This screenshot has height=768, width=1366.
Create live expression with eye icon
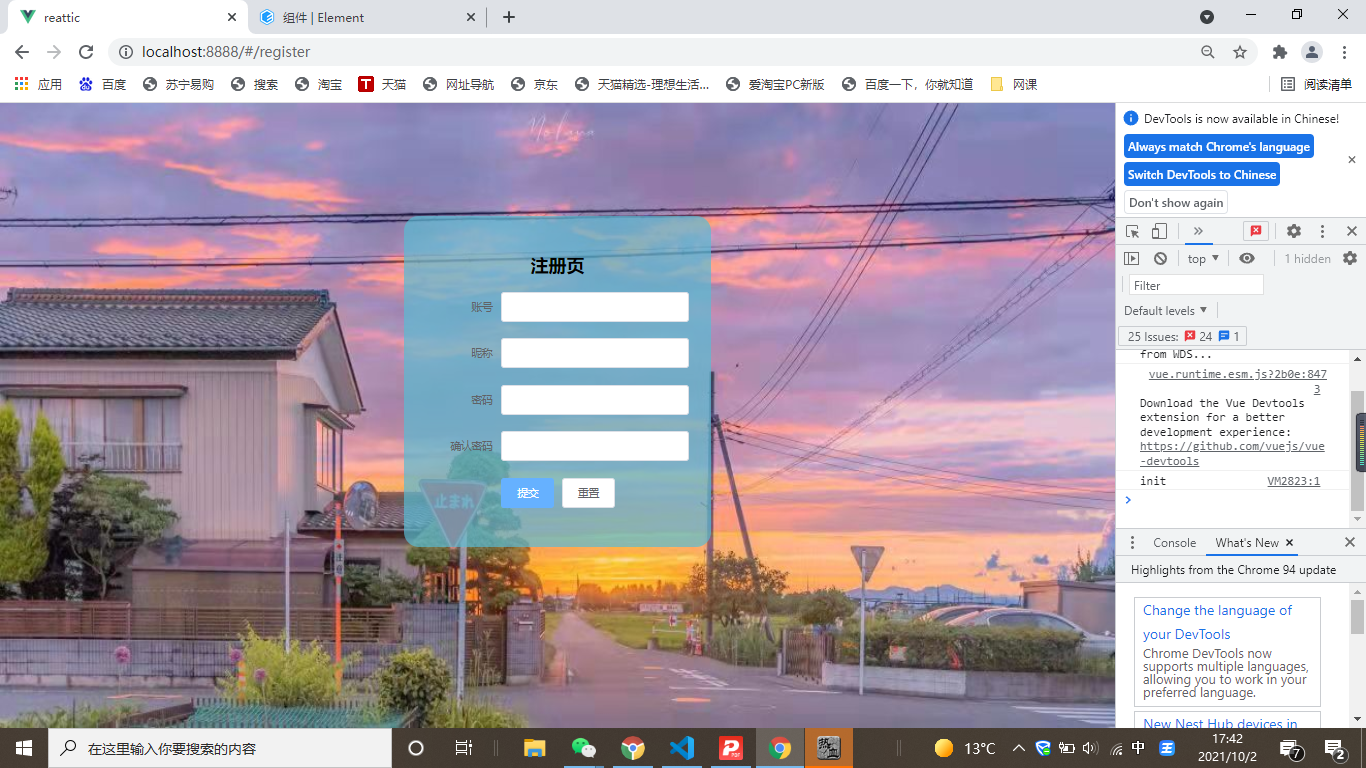point(1247,258)
